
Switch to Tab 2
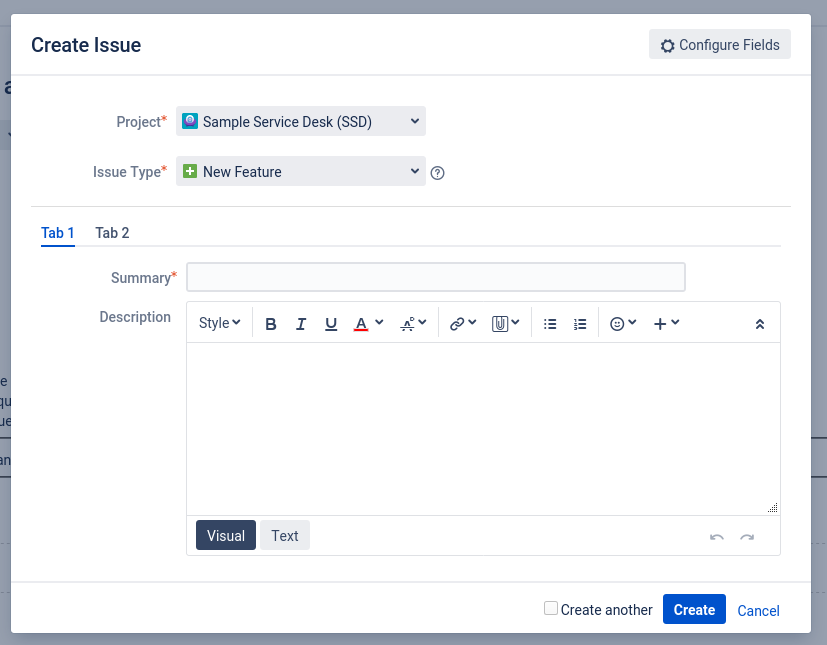pyautogui.click(x=112, y=233)
